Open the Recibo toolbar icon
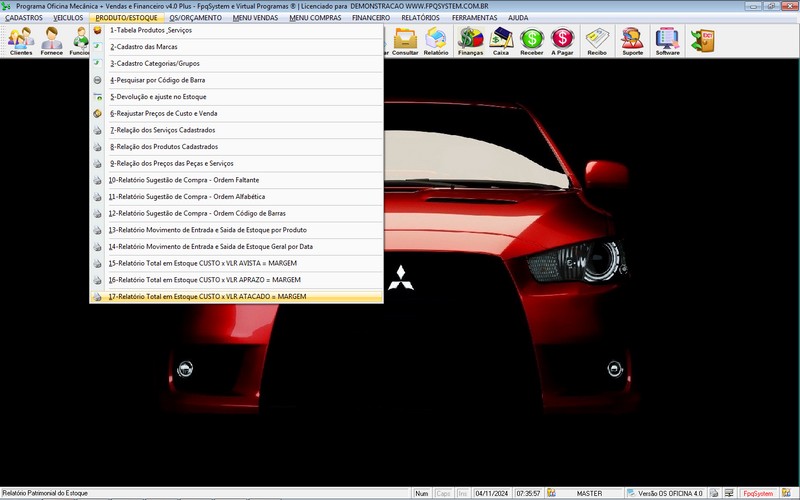Viewport: 800px width, 500px height. click(x=597, y=41)
